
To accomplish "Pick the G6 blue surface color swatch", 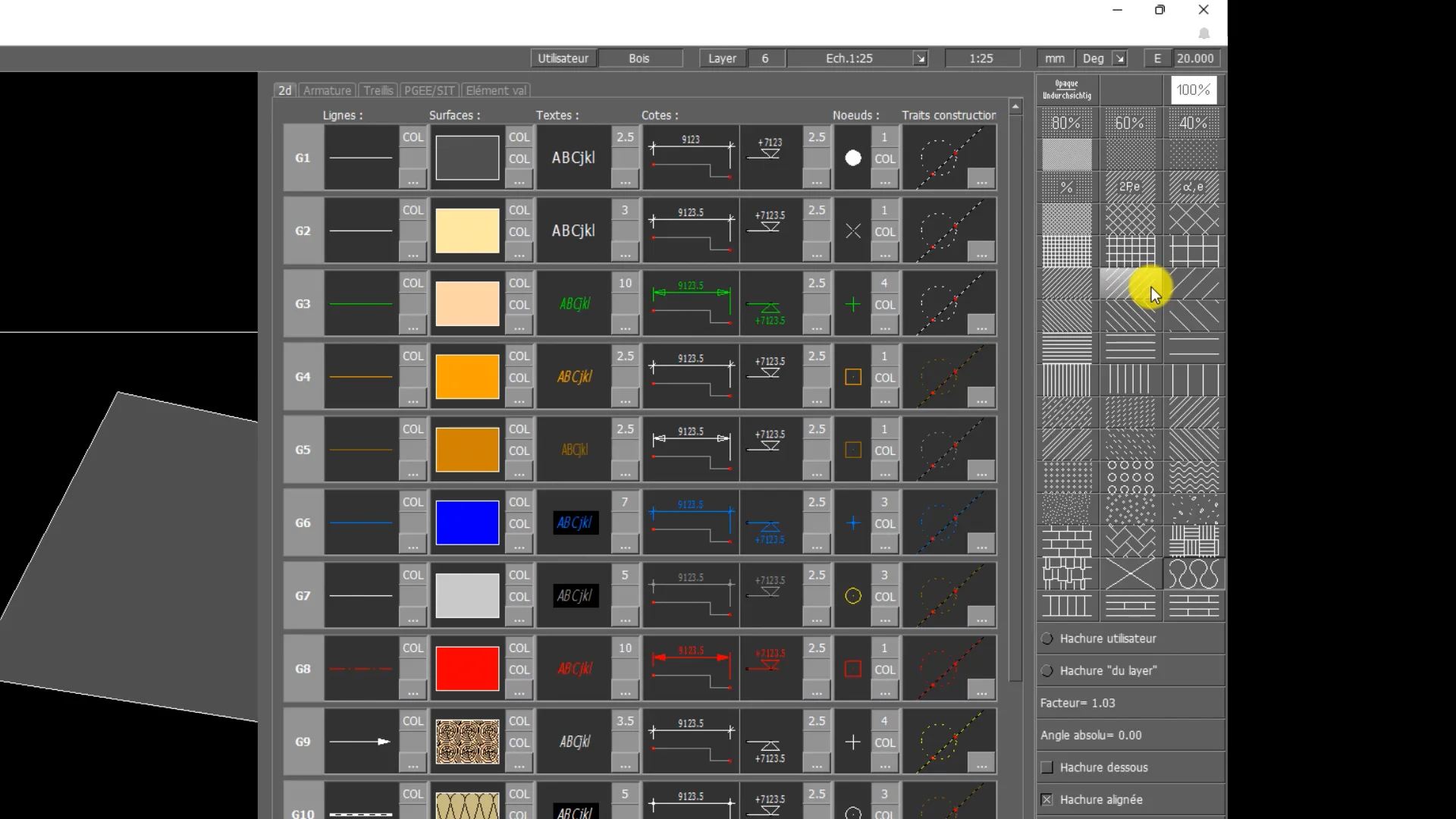I will click(x=467, y=522).
